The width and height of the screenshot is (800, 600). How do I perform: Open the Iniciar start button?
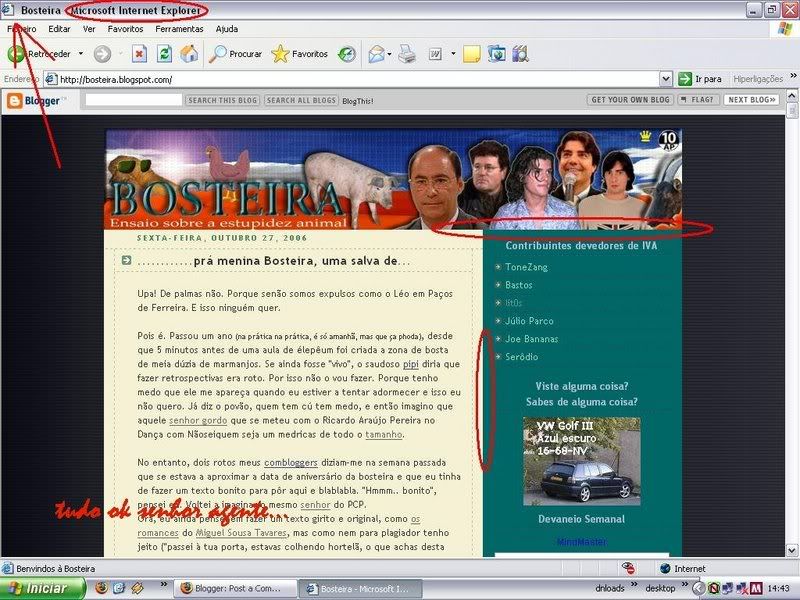[x=43, y=589]
